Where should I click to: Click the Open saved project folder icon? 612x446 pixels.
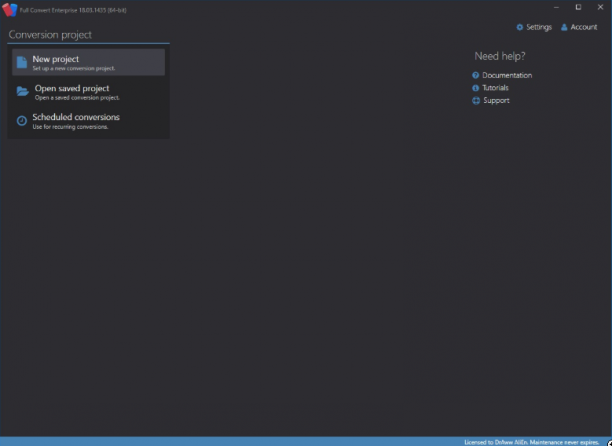pyautogui.click(x=23, y=91)
